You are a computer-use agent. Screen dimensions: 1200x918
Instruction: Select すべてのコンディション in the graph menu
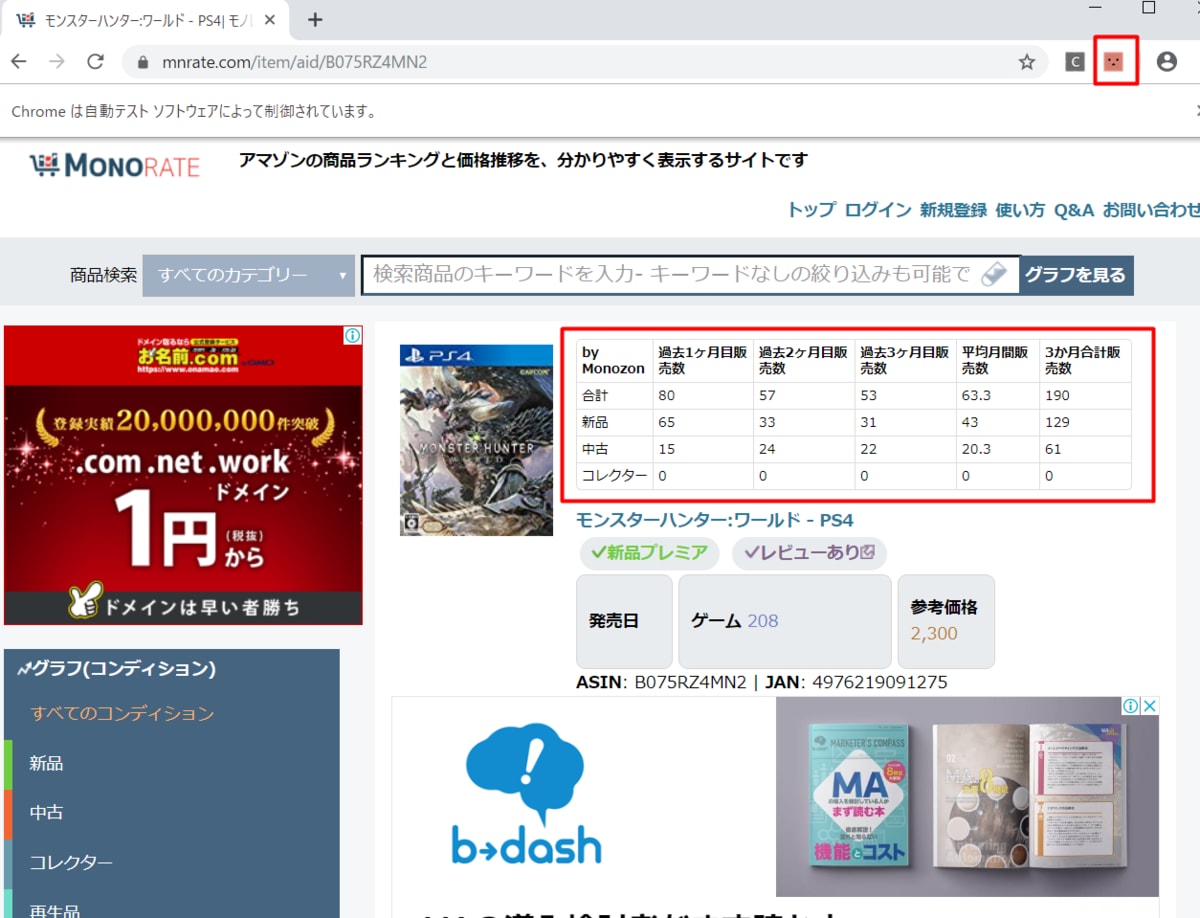122,713
